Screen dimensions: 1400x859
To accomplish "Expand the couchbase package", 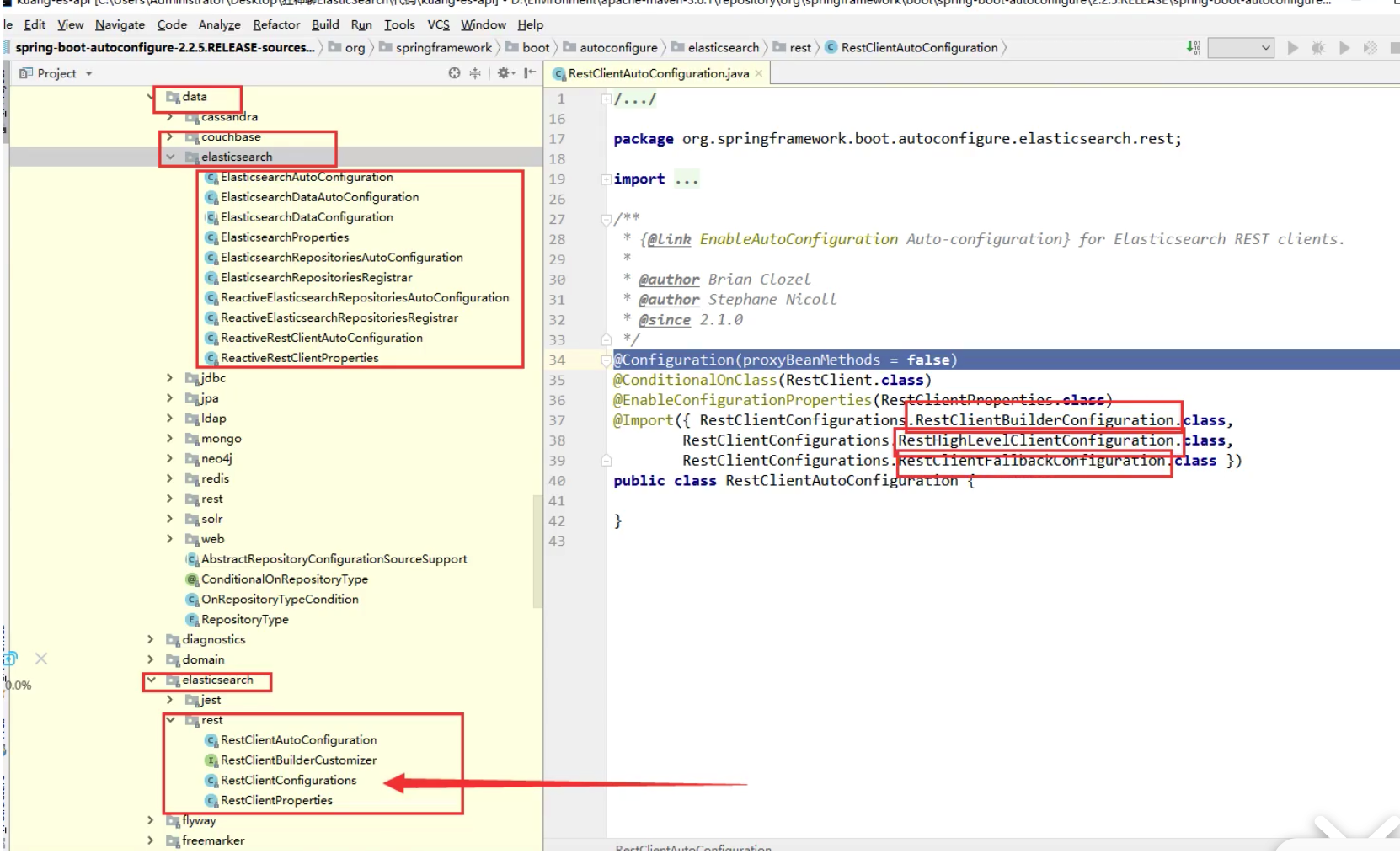I will click(x=169, y=137).
